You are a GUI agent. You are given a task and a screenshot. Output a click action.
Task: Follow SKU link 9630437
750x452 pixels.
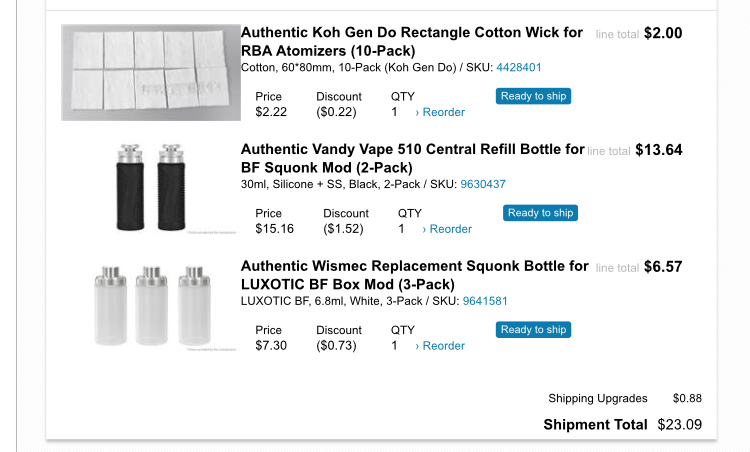[483, 184]
